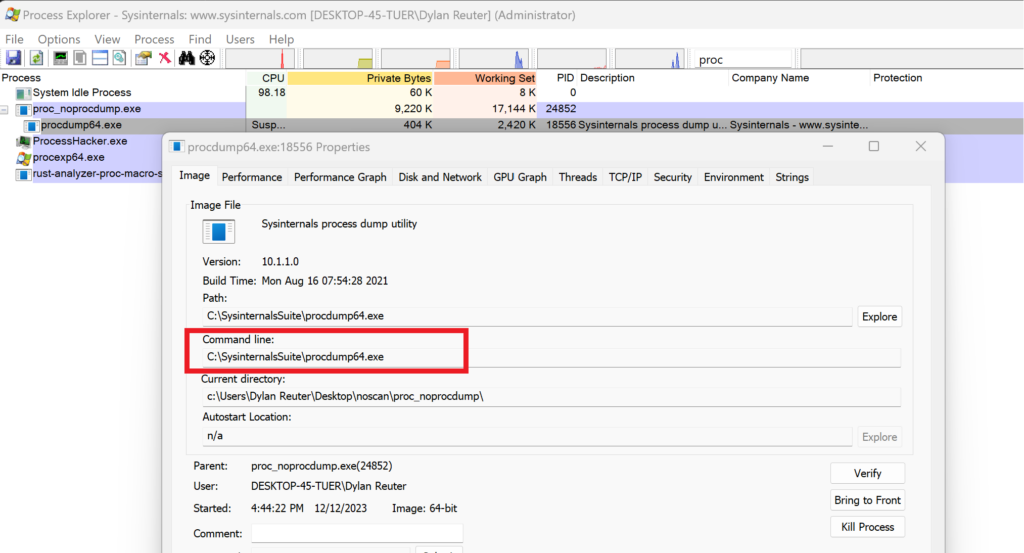Toggle the lower pane toolbar icon
The image size is (1024, 553).
coord(100,58)
